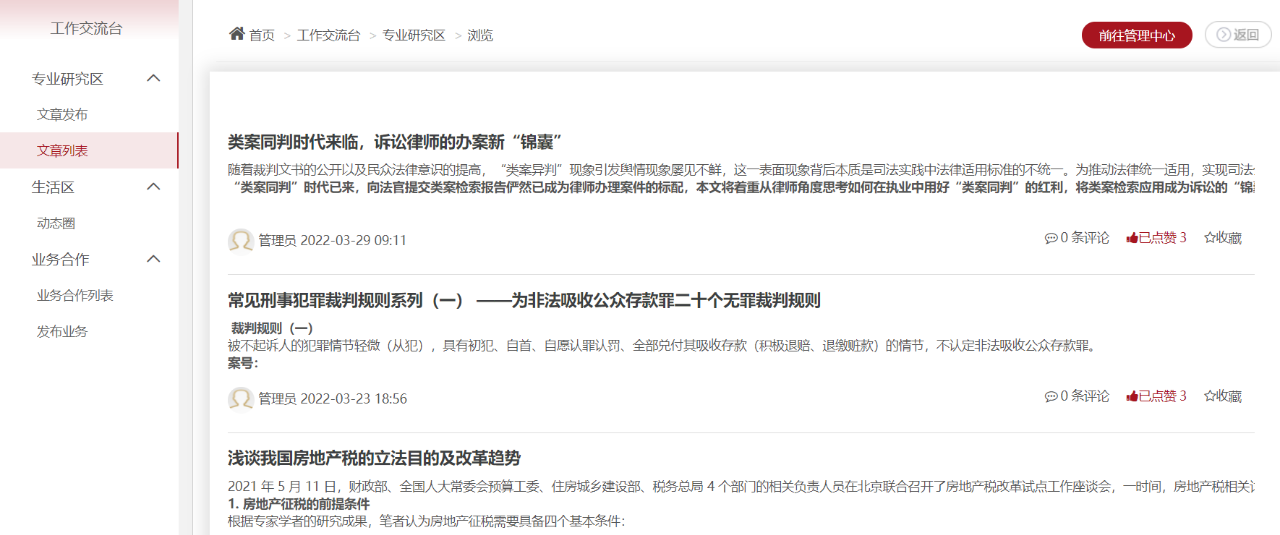Go to 工作交流台 breadcrumb link

click(x=328, y=35)
